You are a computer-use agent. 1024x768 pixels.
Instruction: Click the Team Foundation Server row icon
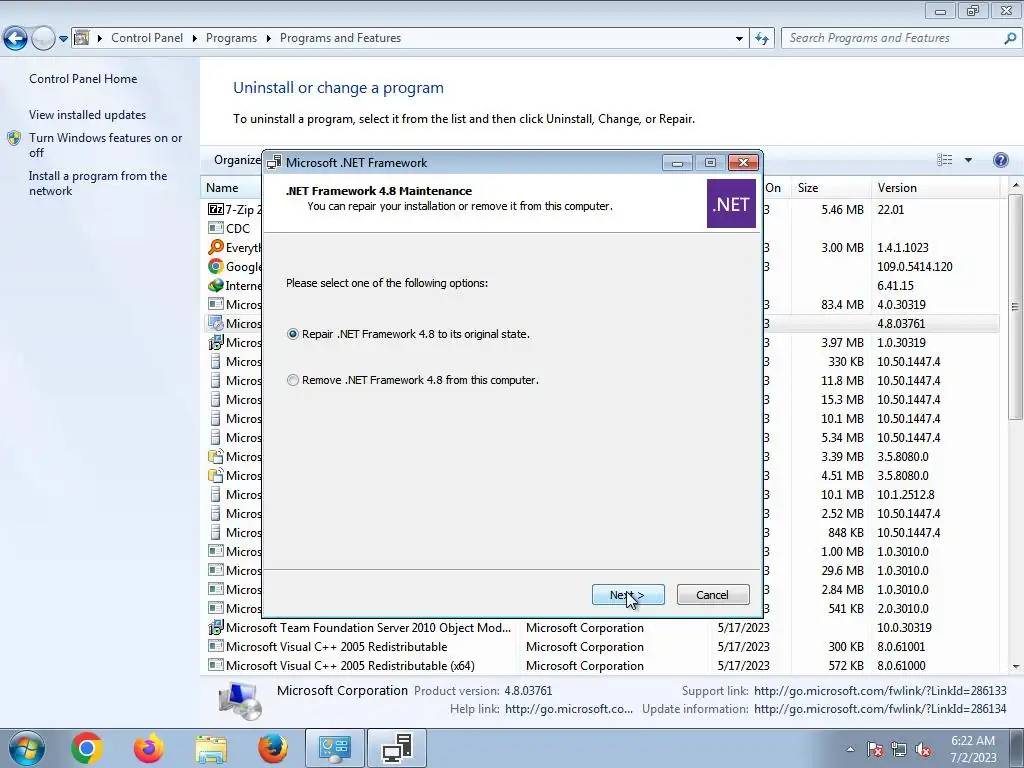[216, 628]
